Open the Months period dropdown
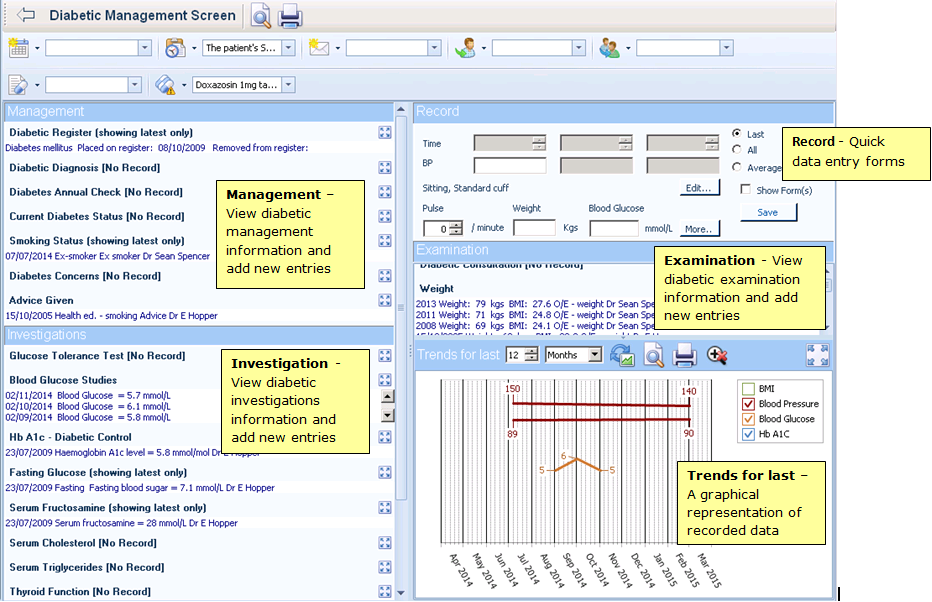 pos(595,355)
